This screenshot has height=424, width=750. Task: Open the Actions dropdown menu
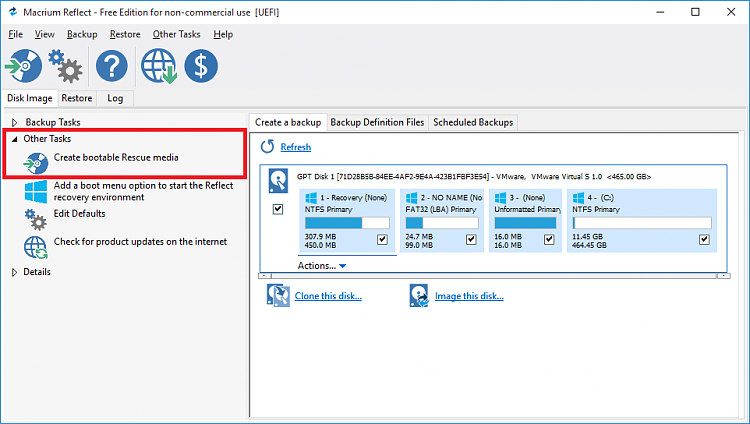click(x=322, y=266)
